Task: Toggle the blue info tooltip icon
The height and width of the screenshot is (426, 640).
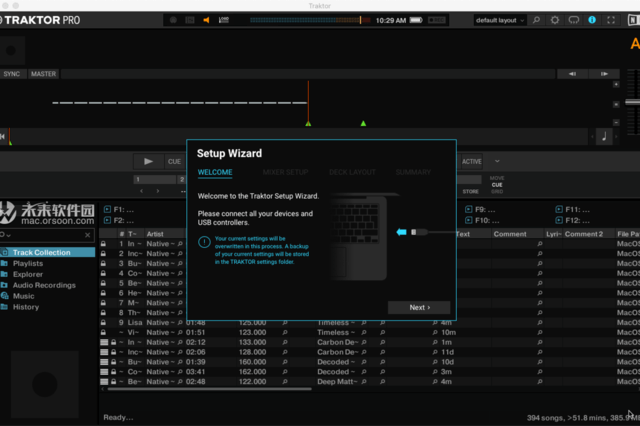Action: 592,20
